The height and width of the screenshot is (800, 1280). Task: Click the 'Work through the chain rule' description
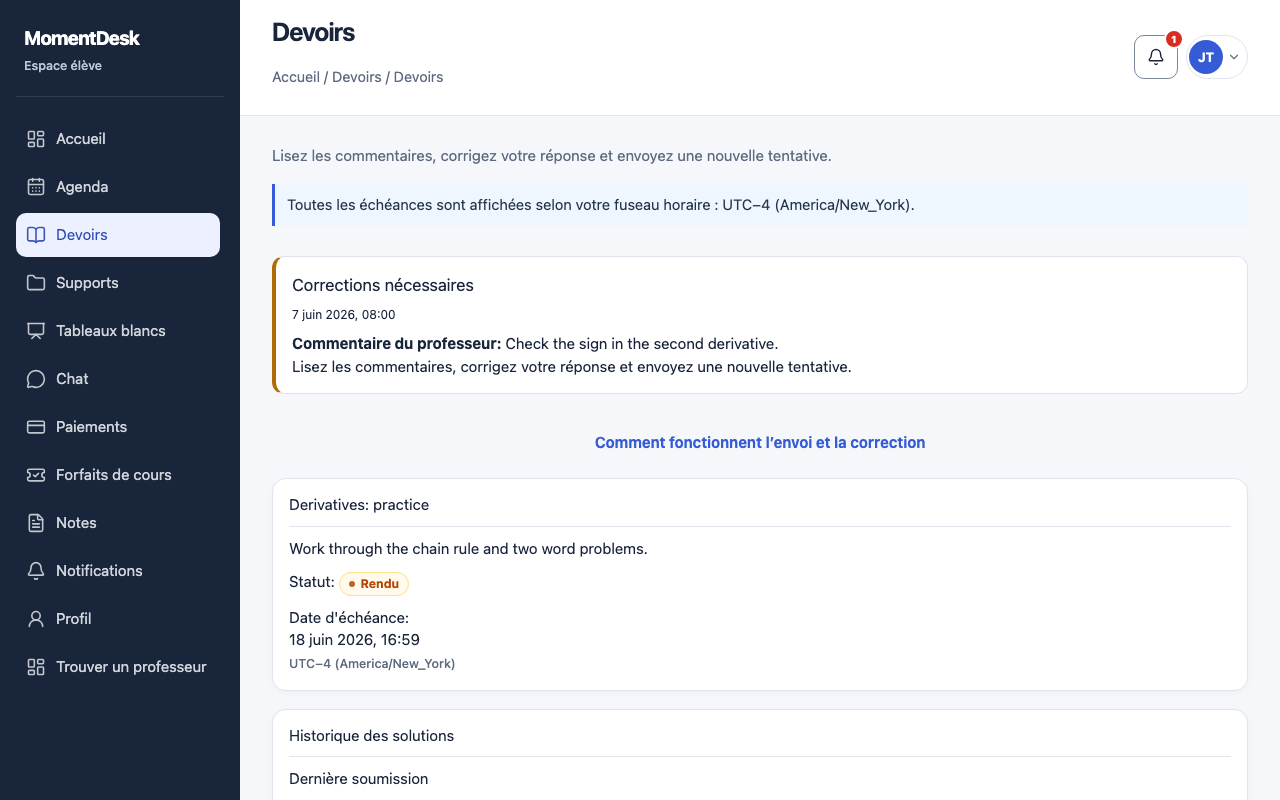point(468,549)
